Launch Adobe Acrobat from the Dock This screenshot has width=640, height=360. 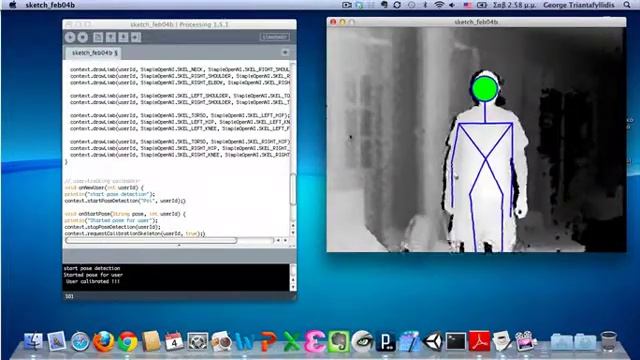[479, 341]
